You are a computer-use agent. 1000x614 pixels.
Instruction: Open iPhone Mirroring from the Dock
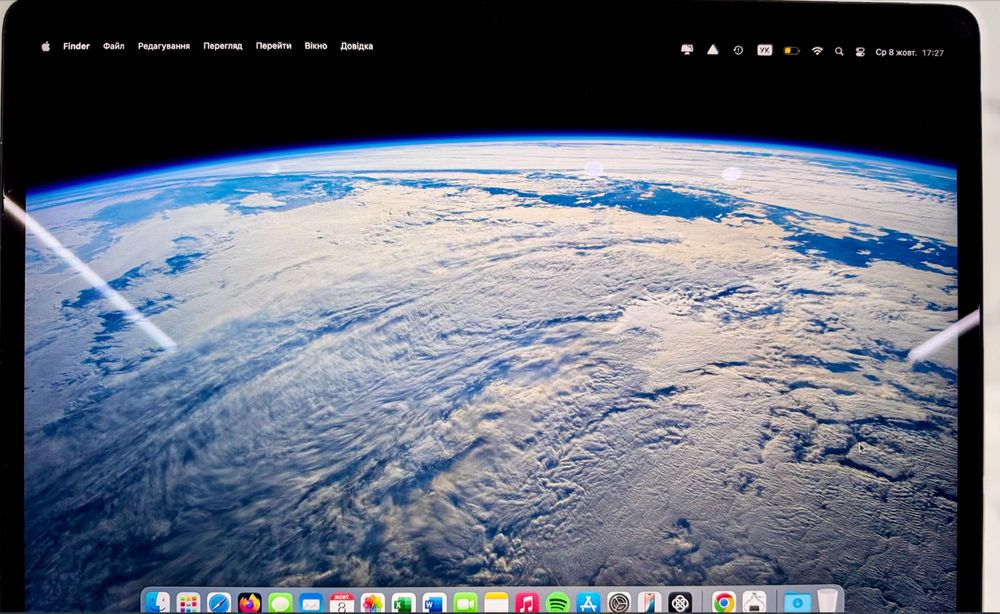[x=649, y=603]
